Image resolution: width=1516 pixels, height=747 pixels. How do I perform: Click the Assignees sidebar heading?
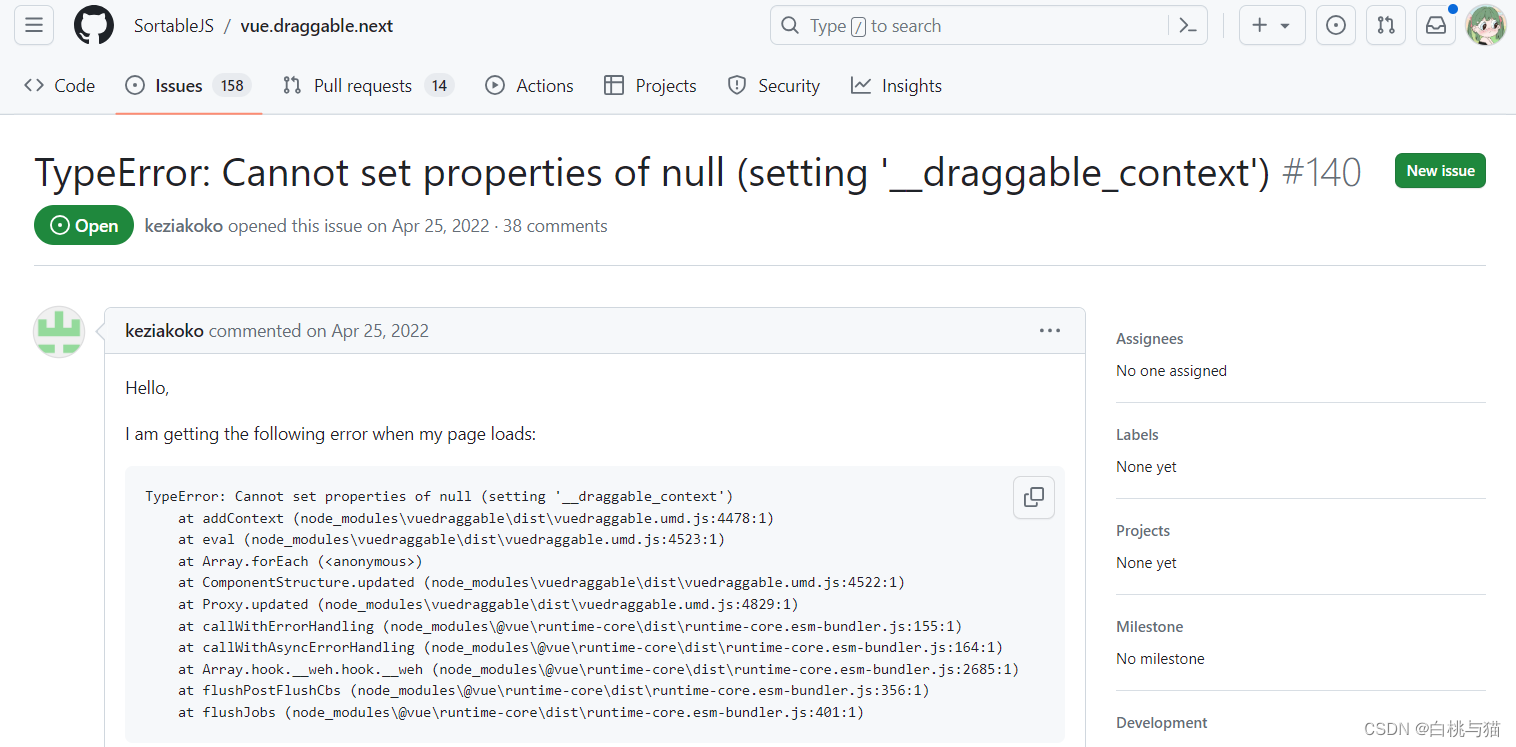tap(1149, 339)
